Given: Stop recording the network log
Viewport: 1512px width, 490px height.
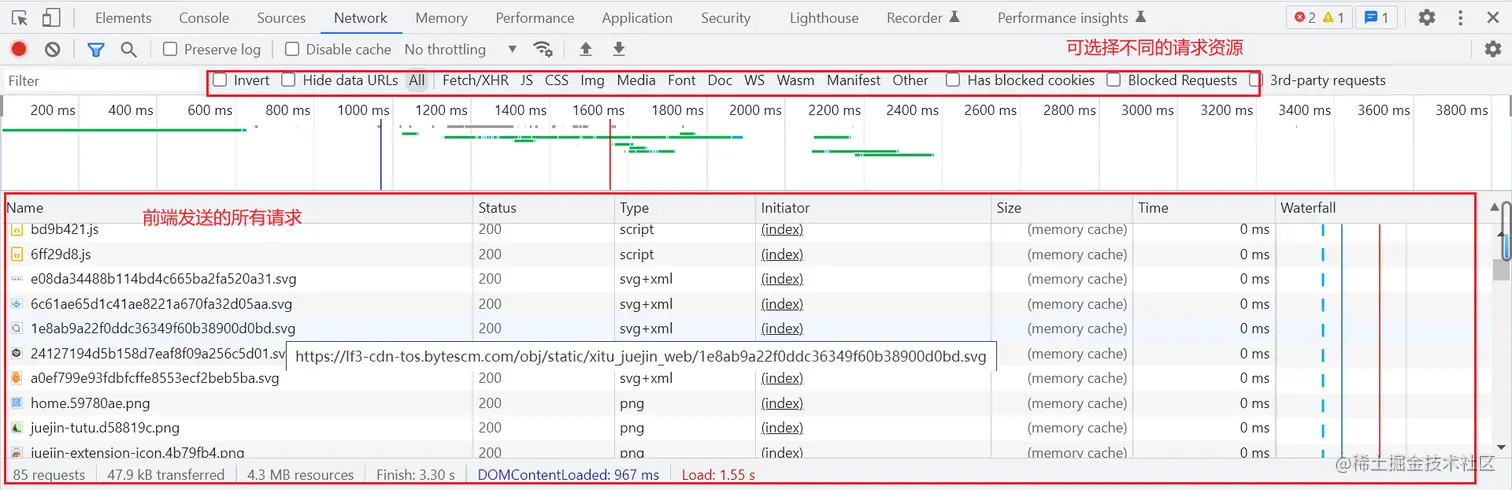Looking at the screenshot, I should click(19, 49).
